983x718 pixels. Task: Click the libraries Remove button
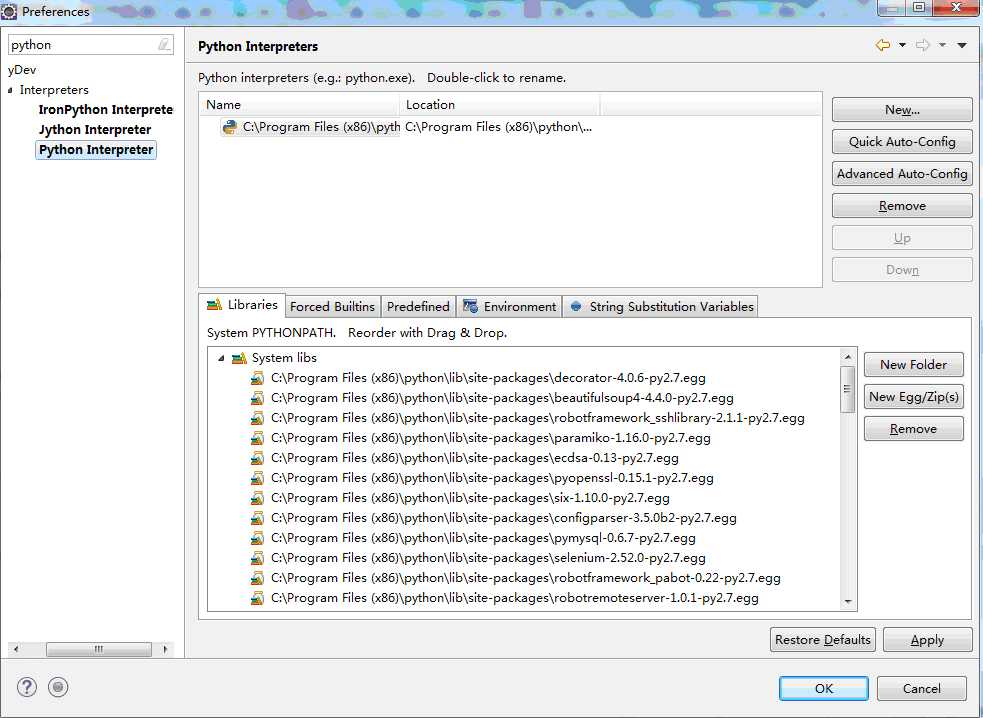913,429
